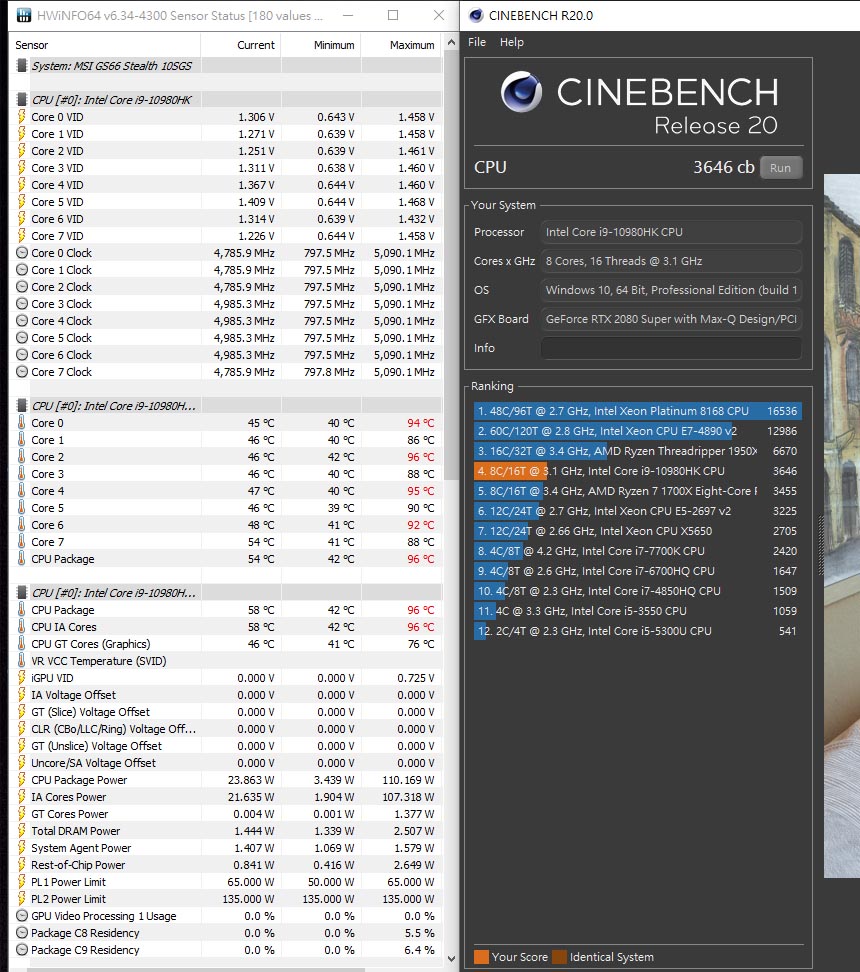Click the HWiNFO scrollbar up arrow
The width and height of the screenshot is (860, 972).
(x=451, y=43)
